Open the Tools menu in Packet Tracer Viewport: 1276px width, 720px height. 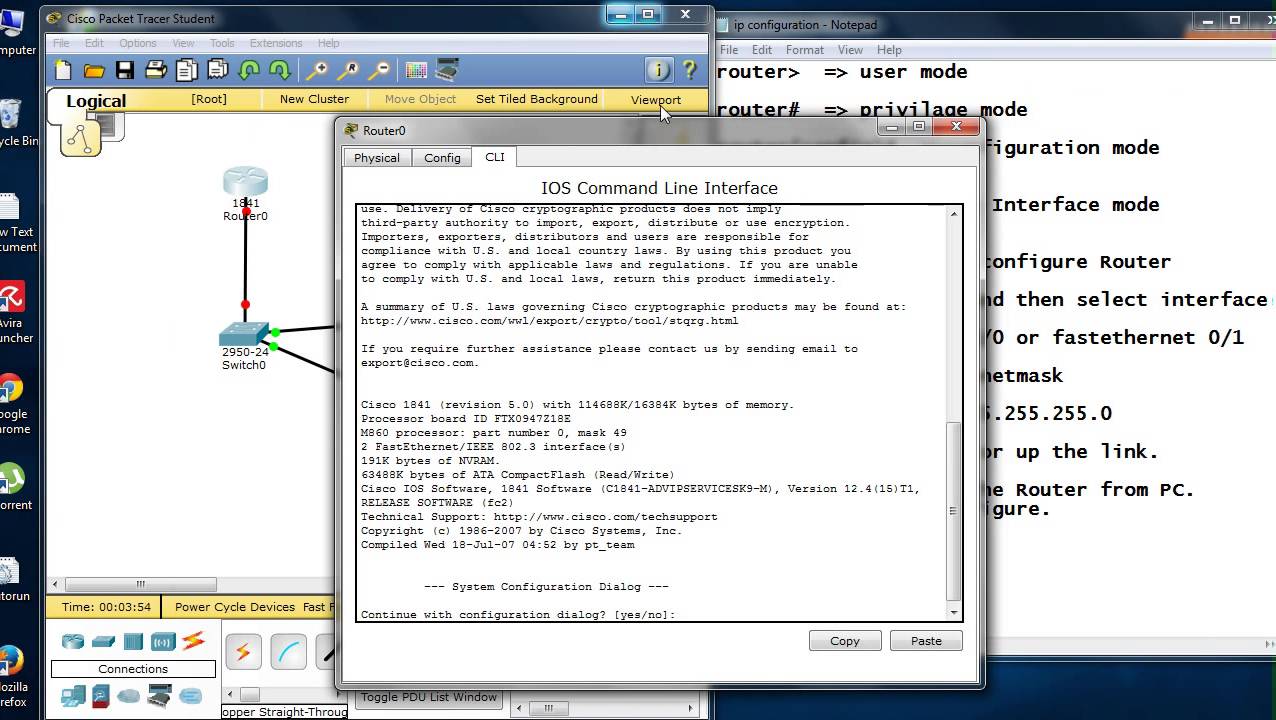222,43
